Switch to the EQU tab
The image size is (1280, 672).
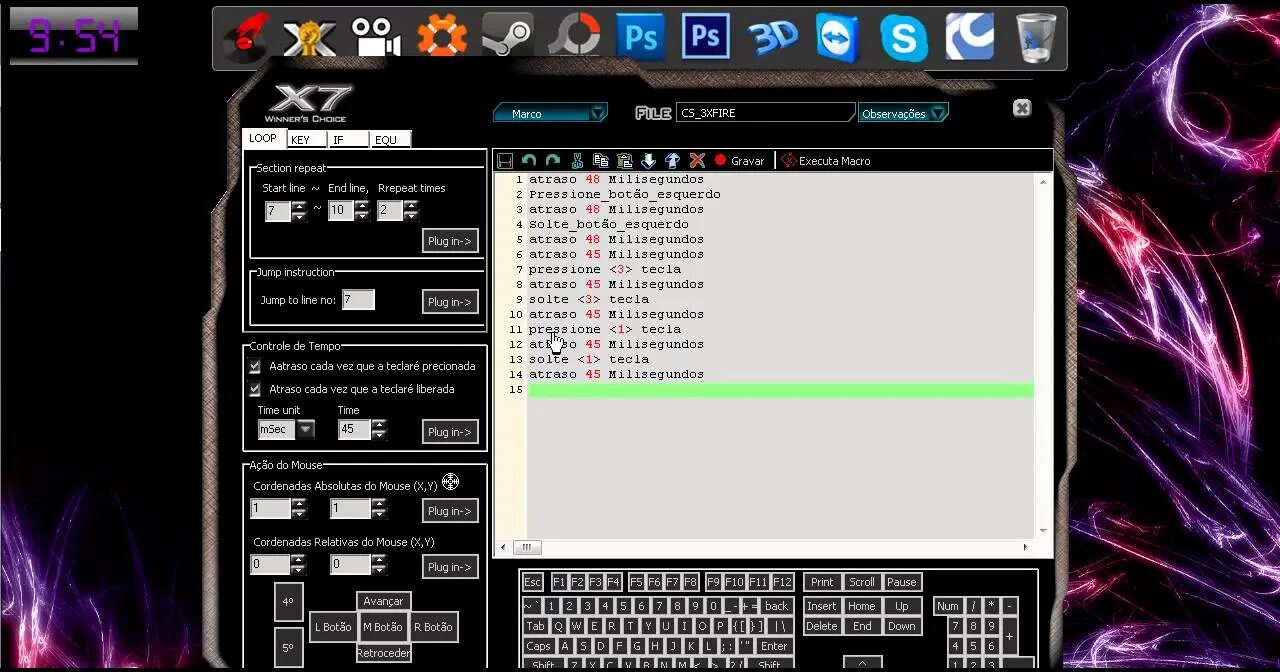[390, 140]
